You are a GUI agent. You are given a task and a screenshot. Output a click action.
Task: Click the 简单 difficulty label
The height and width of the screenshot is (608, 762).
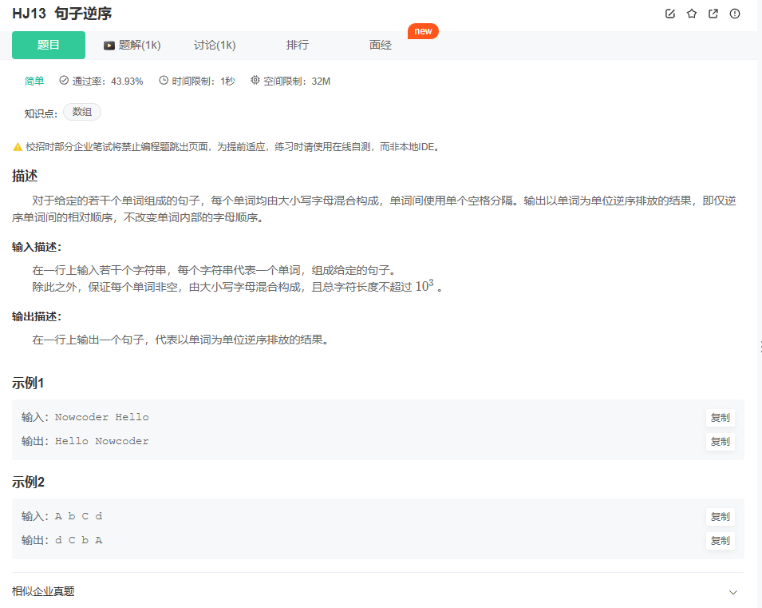(35, 81)
